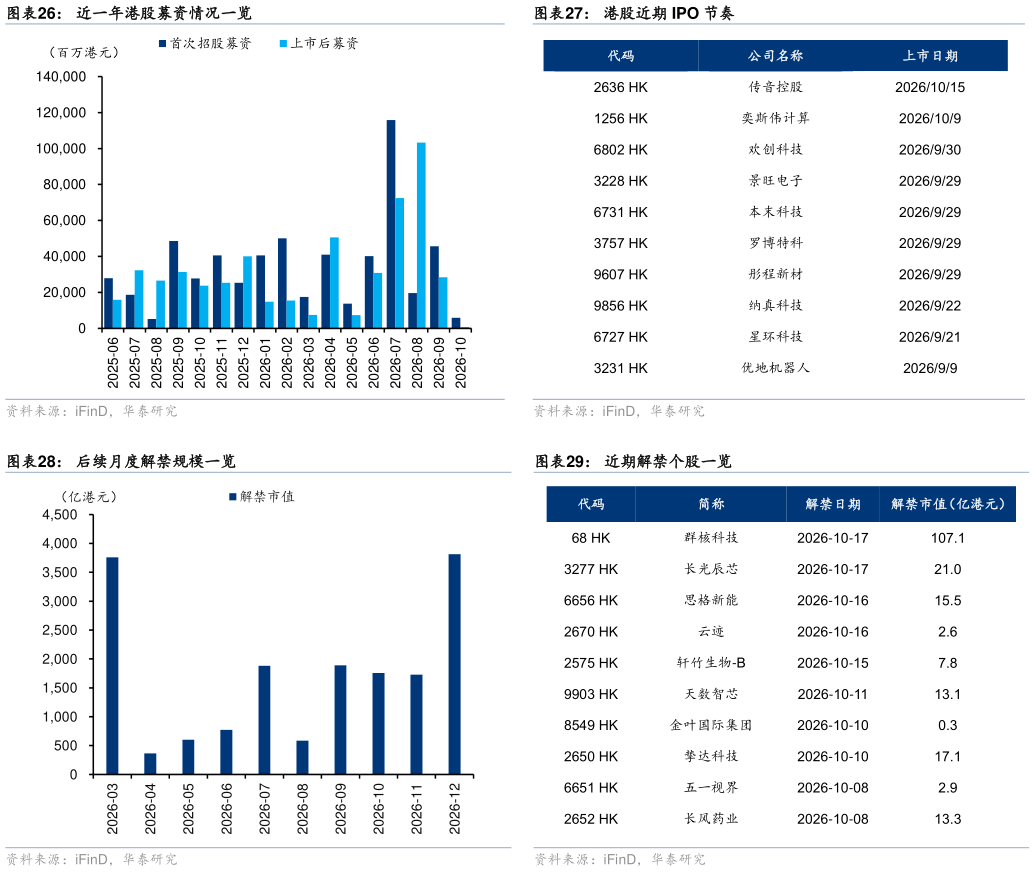1035x872 pixels.
Task: Select the stock name 长光辰芯
Action: [x=711, y=569]
